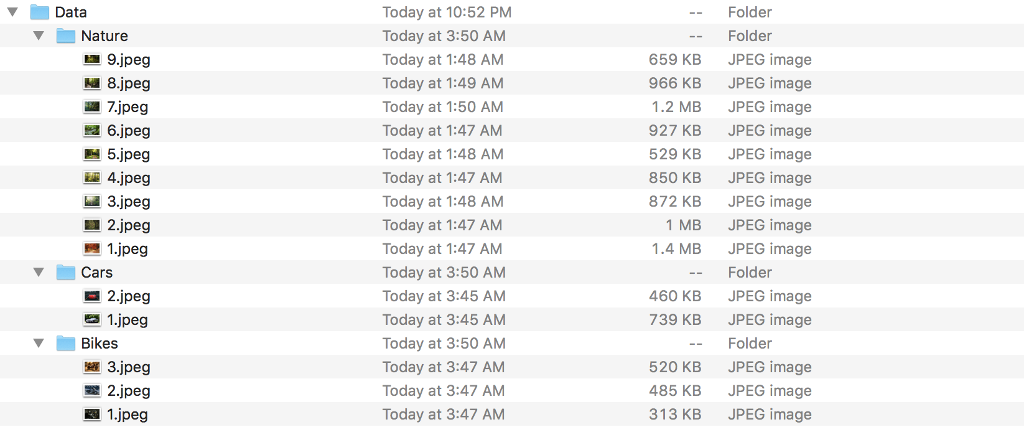Click thumbnail icon of Nature 1.jpeg

point(92,249)
